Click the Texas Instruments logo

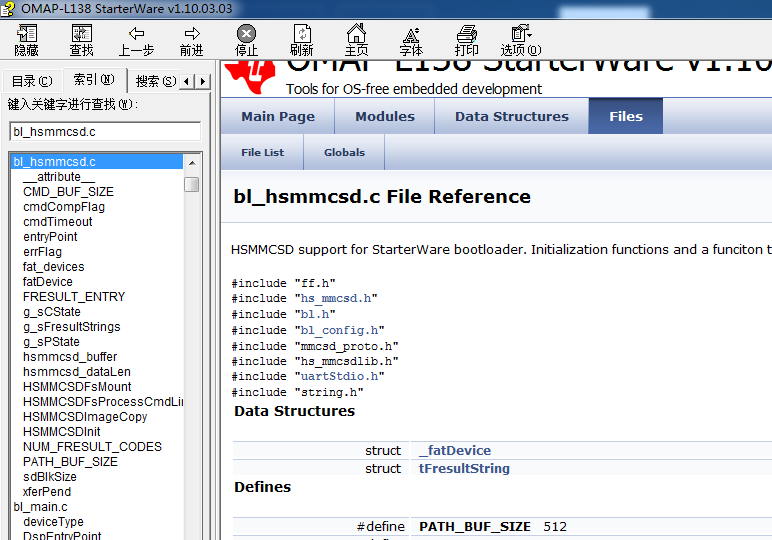point(250,76)
